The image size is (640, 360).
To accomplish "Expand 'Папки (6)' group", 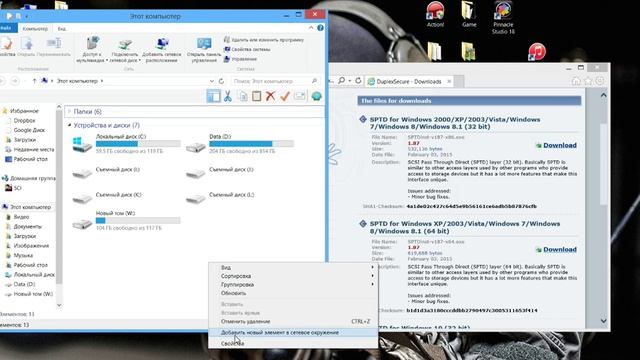I will tap(69, 111).
